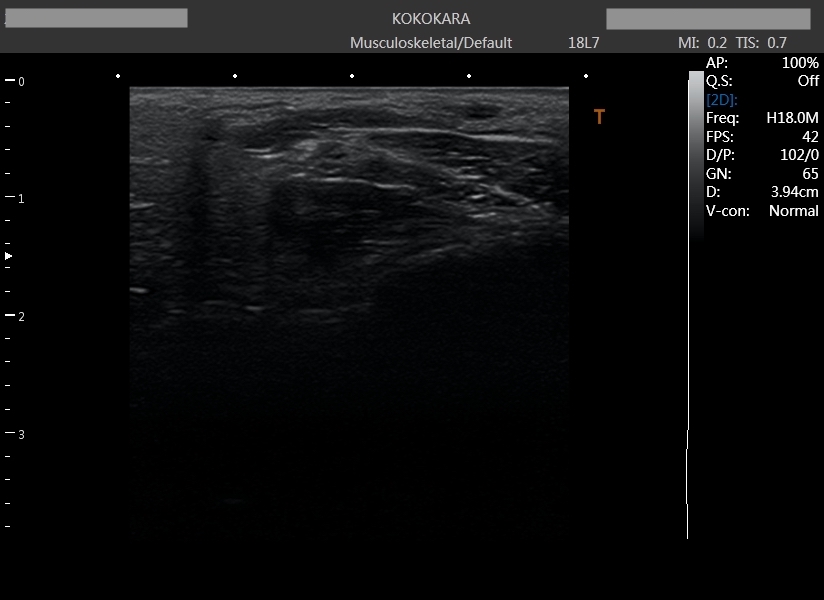Click the grayscale bar beside parameters
Image resolution: width=824 pixels, height=600 pixels.
point(696,156)
